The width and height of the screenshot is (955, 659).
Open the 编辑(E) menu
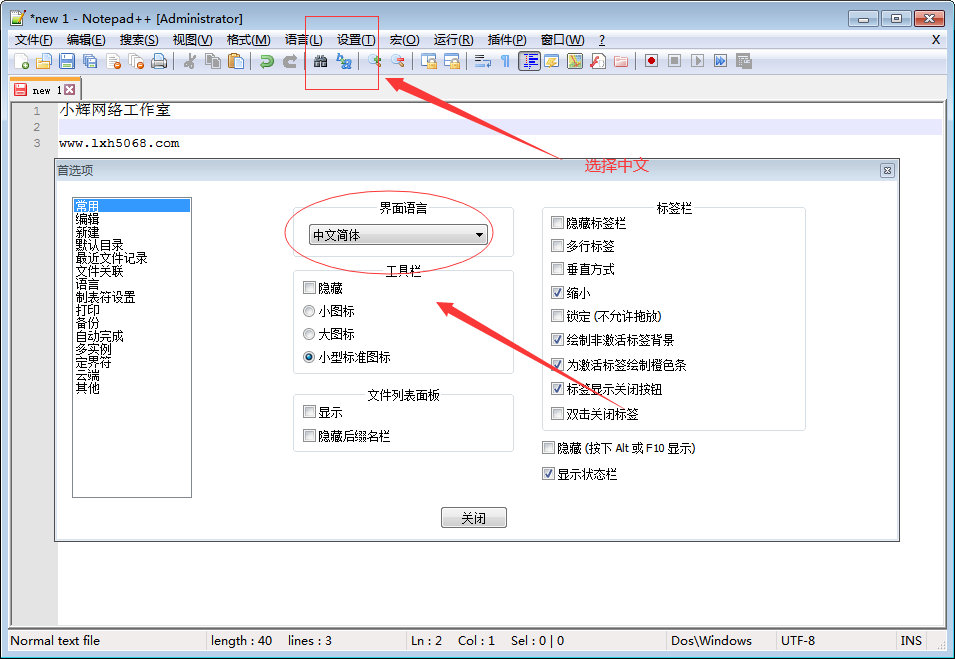tap(86, 40)
